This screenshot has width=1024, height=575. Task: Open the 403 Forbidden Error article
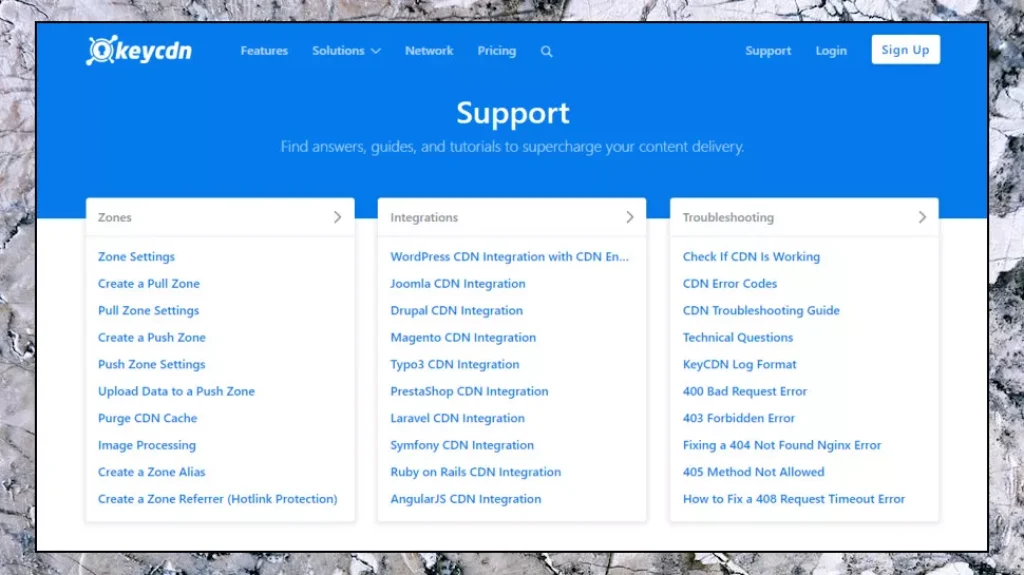[739, 419]
